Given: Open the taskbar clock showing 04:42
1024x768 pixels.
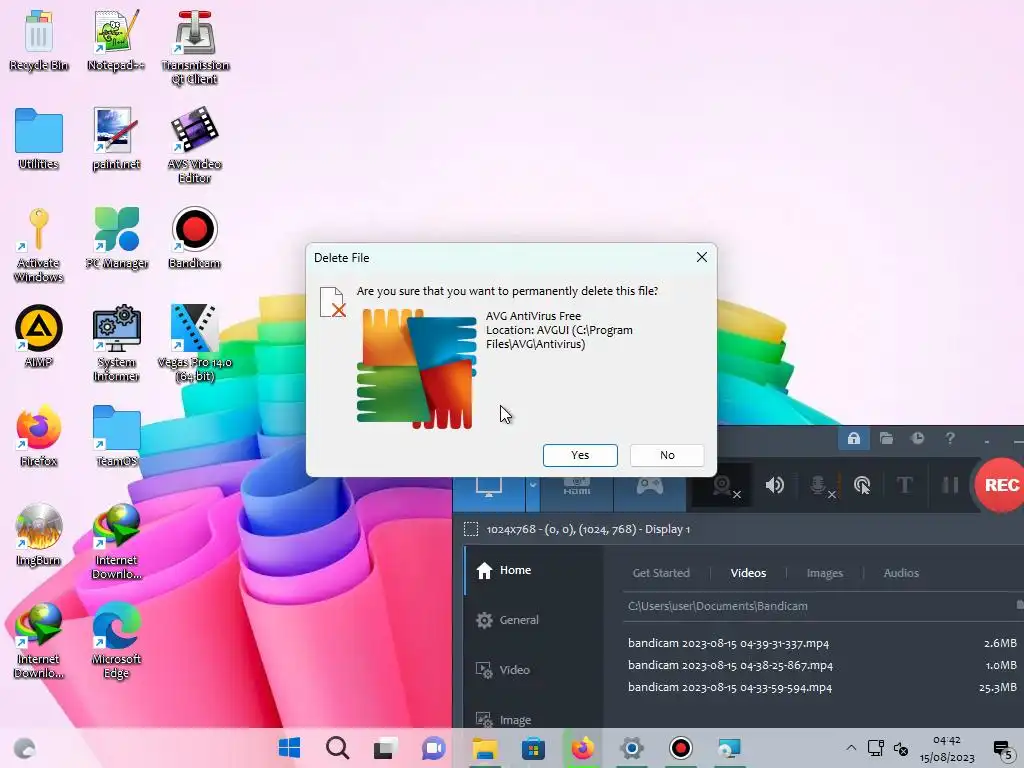Looking at the screenshot, I should (x=947, y=748).
